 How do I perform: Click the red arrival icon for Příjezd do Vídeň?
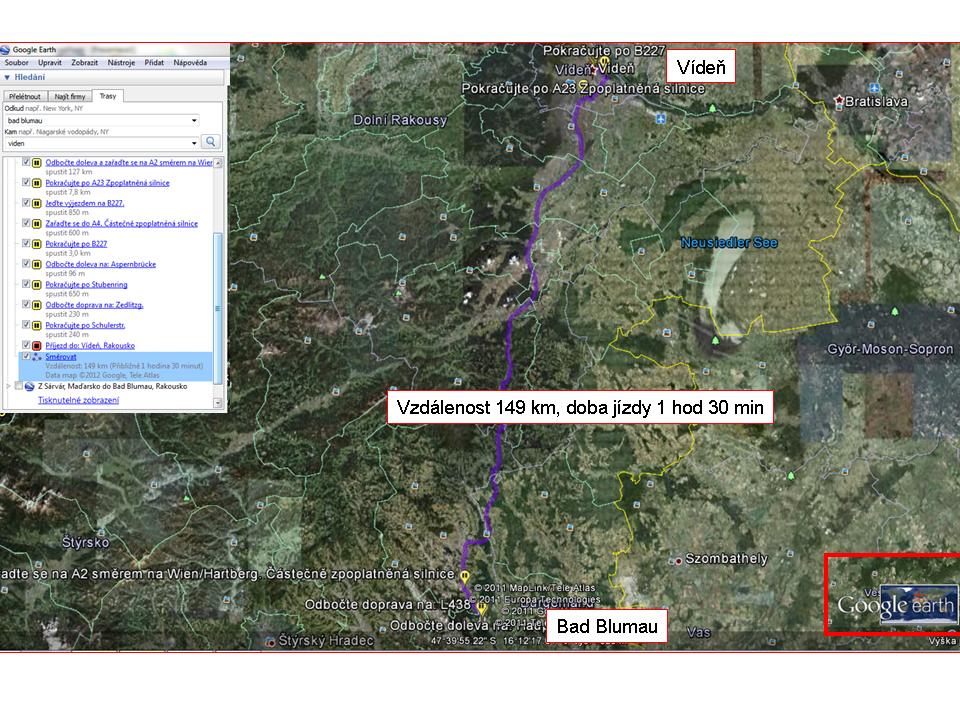37,346
